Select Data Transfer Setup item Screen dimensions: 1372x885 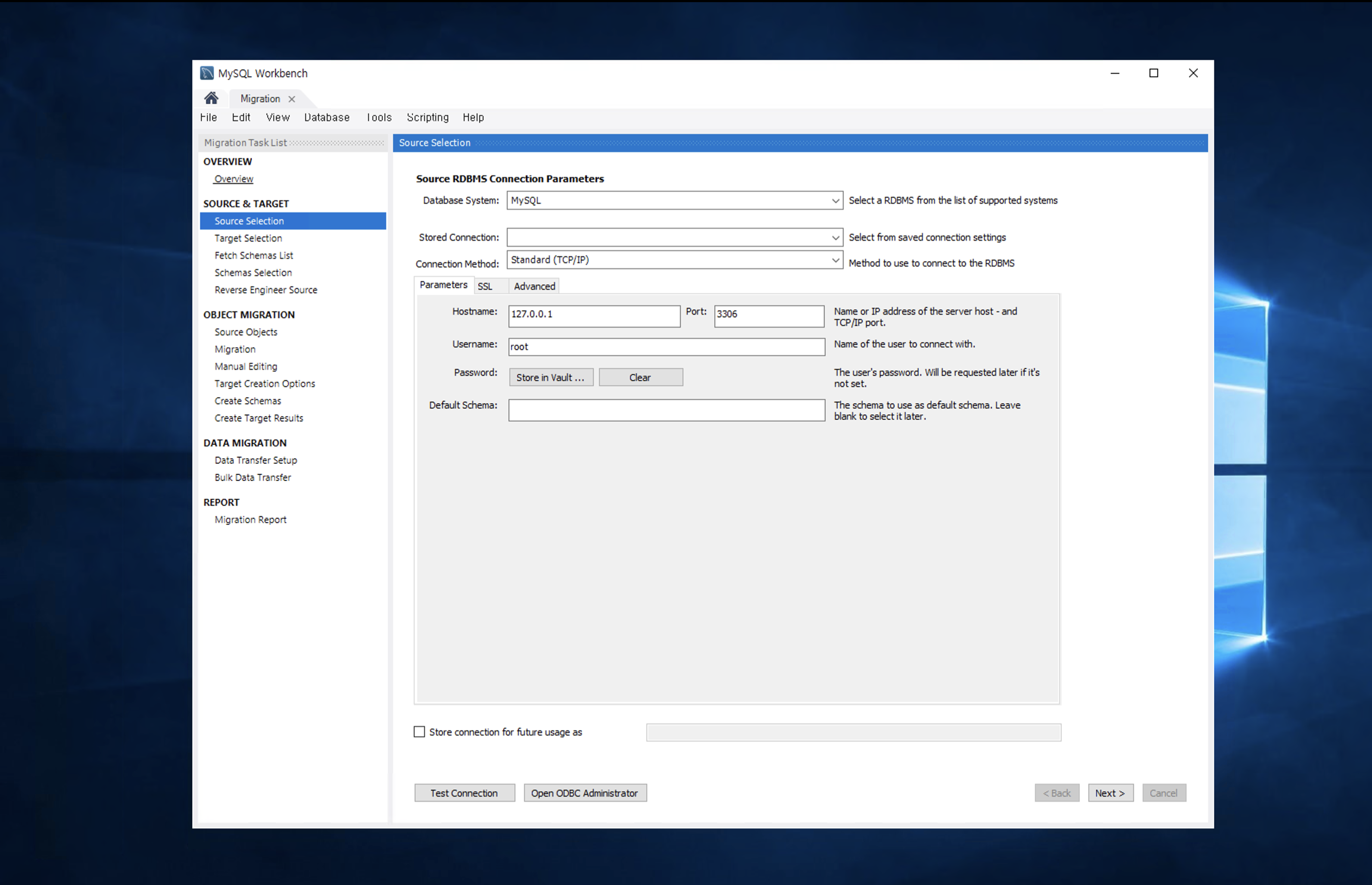click(x=256, y=460)
